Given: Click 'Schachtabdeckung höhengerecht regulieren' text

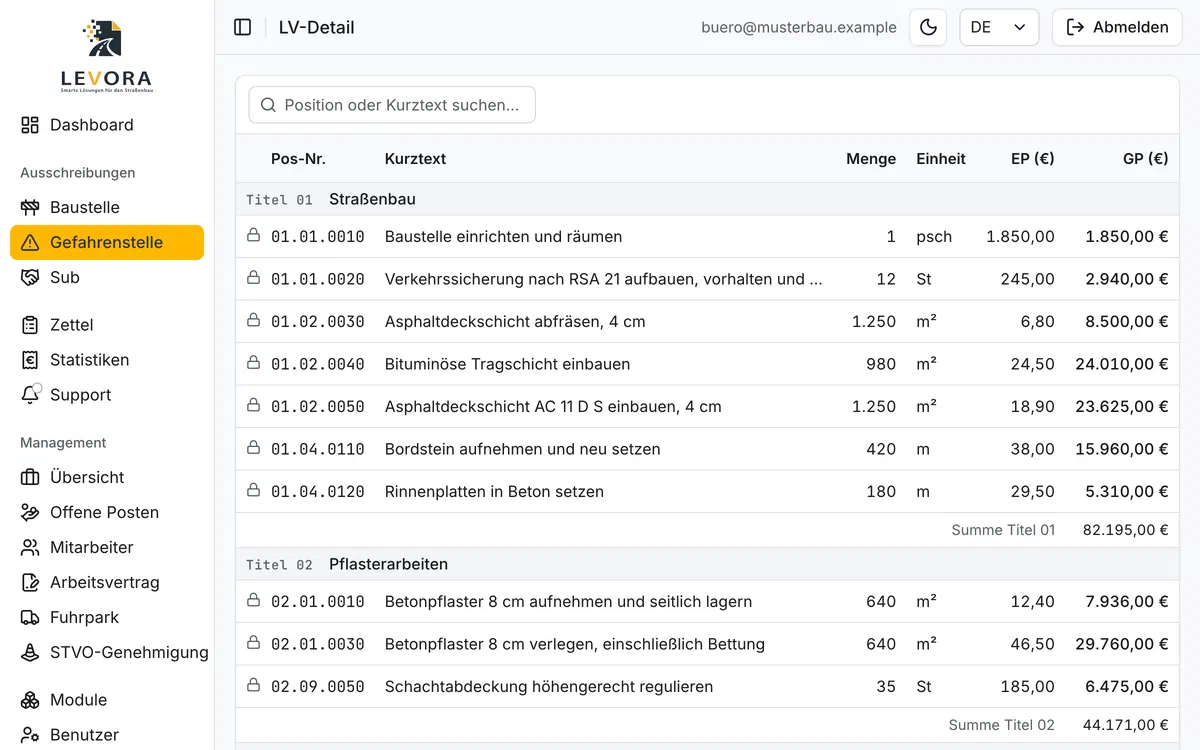Looking at the screenshot, I should [549, 687].
